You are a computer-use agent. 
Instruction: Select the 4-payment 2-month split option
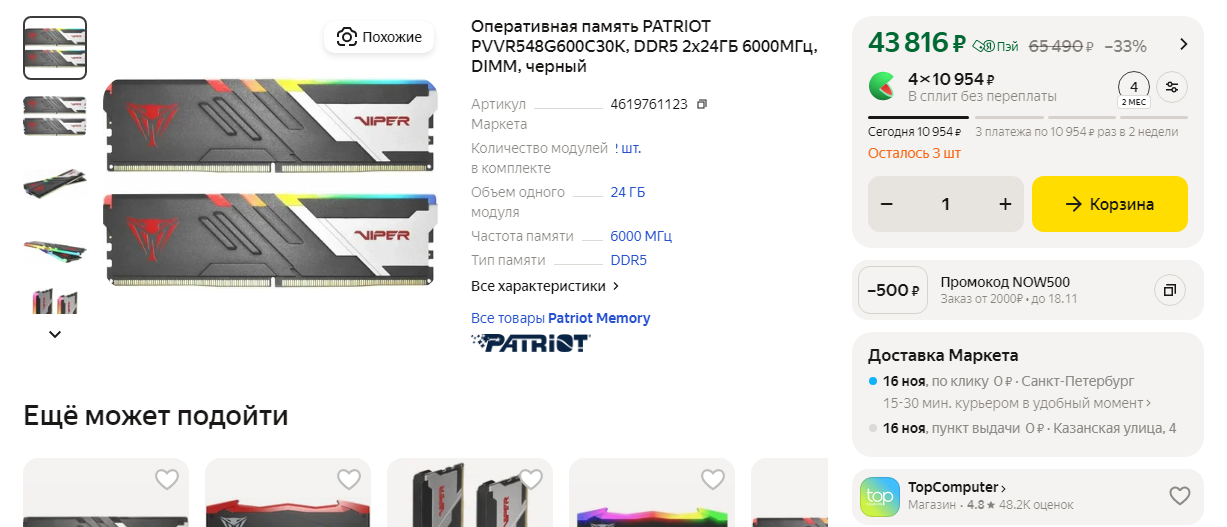[x=1134, y=89]
